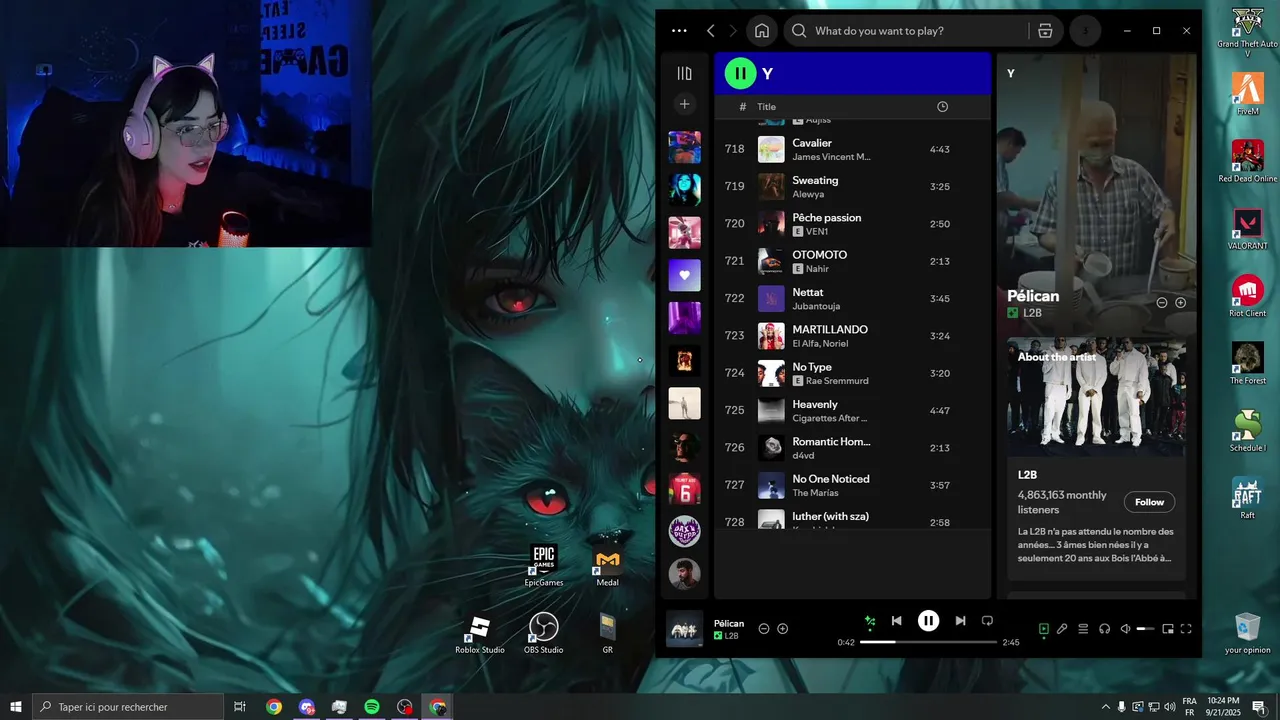Open the Spotify Home button
The width and height of the screenshot is (1280, 720).
(x=762, y=31)
